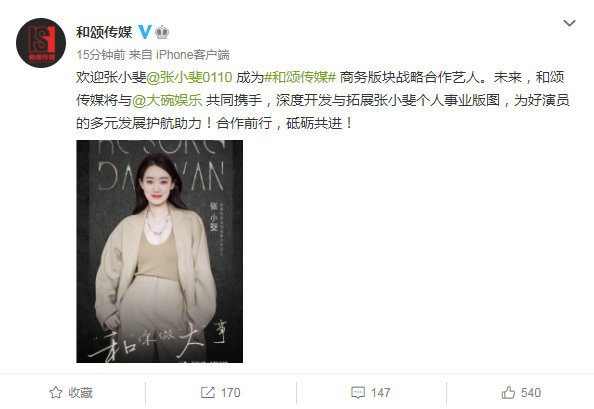
Task: Open the @张小斐0110 mention link
Action: (x=189, y=77)
